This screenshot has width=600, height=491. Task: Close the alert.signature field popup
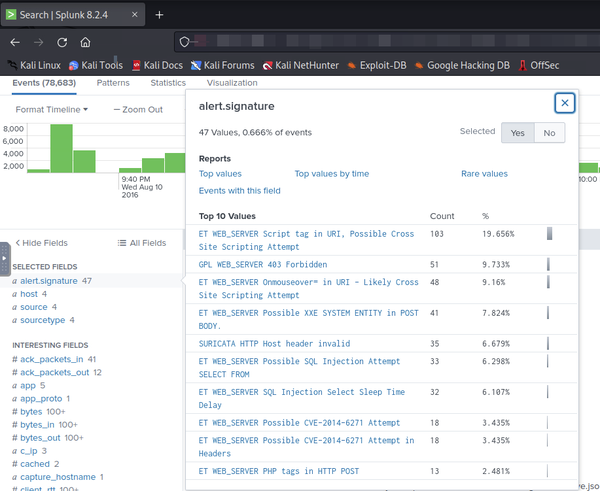(565, 103)
